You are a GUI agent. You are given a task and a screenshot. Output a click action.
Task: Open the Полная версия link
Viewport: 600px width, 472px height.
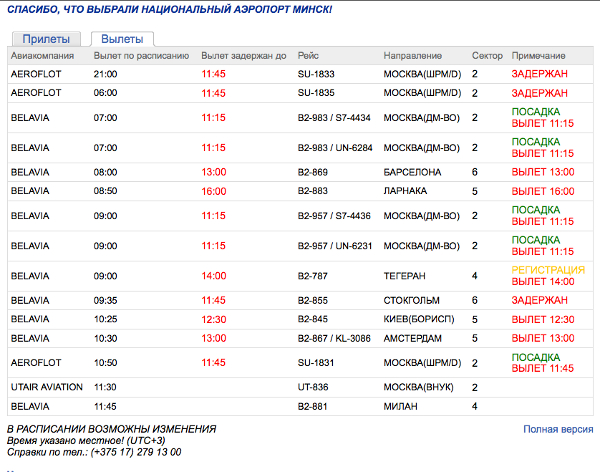pos(556,429)
